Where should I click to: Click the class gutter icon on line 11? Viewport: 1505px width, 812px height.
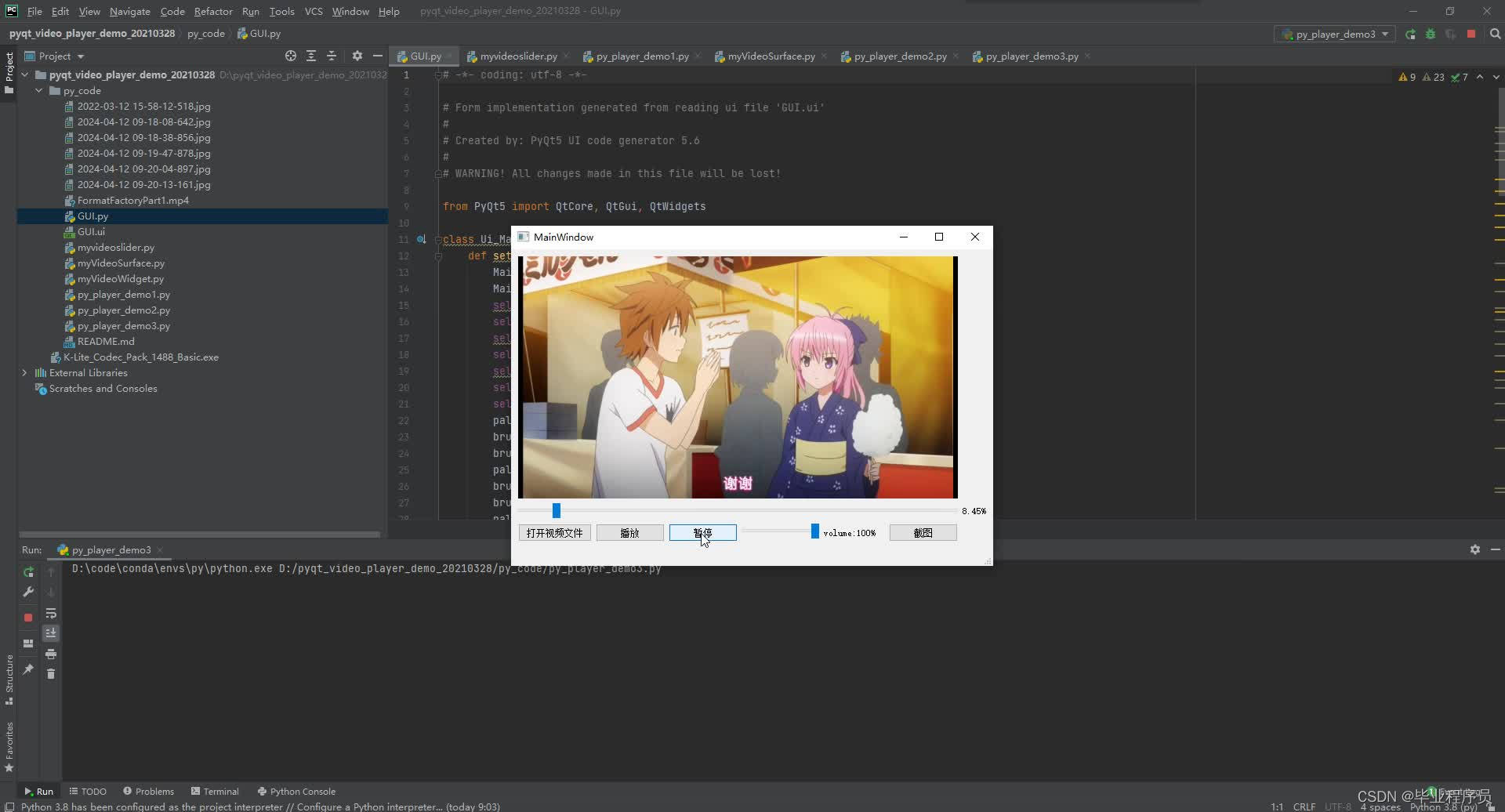click(x=421, y=239)
